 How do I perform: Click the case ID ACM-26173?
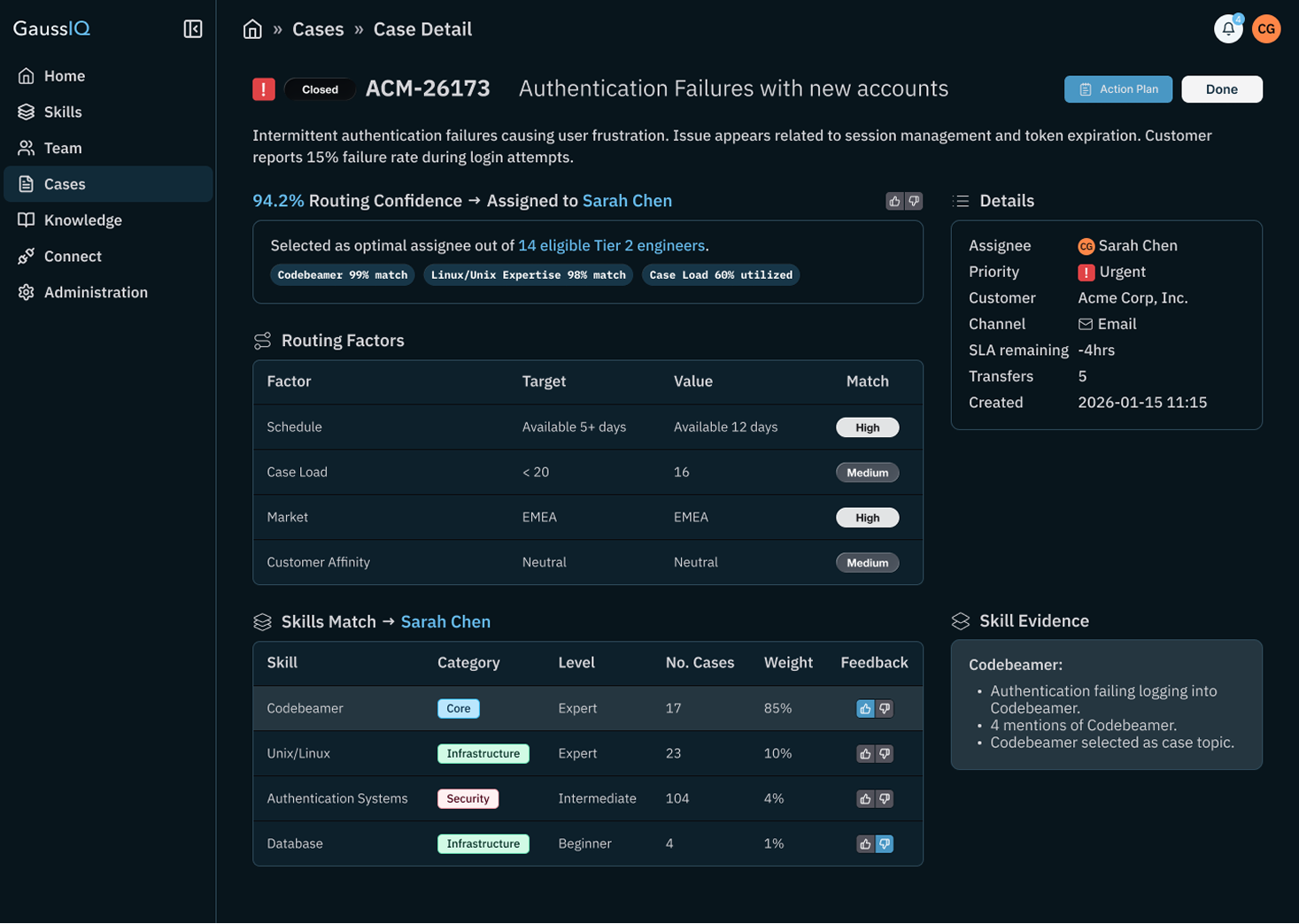pos(428,89)
